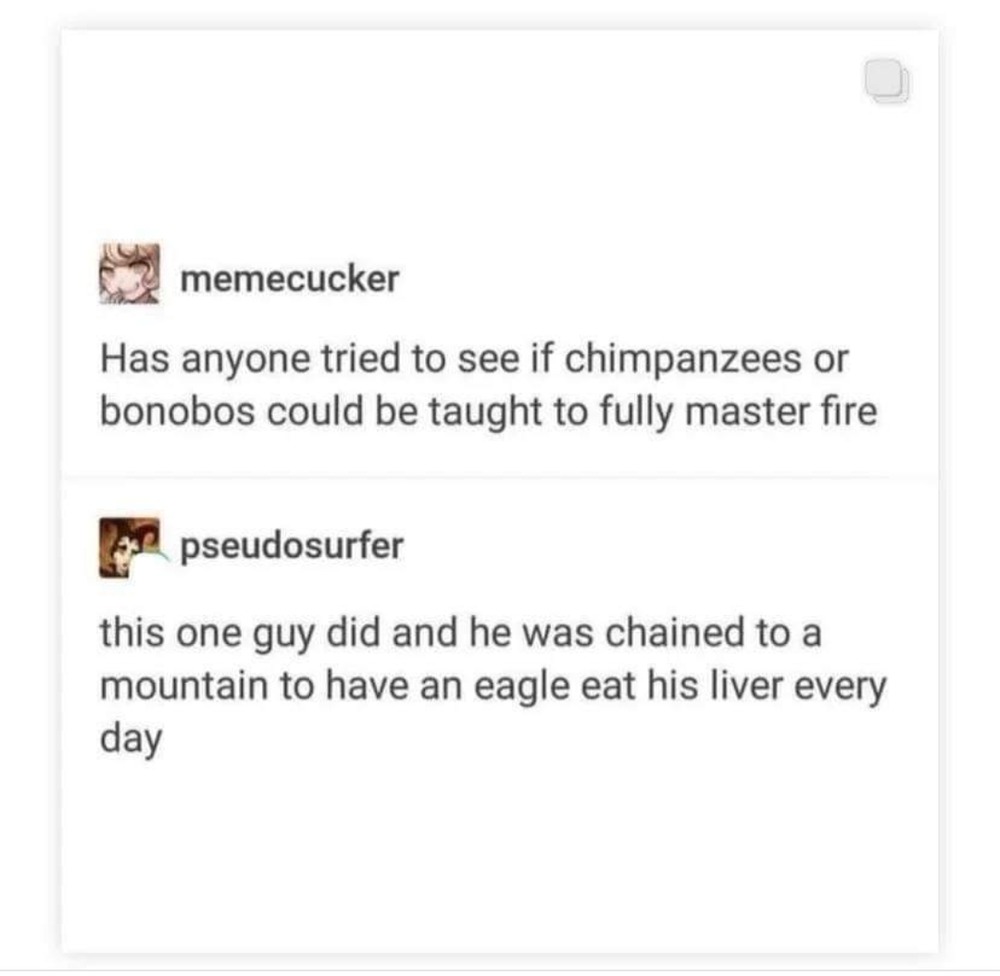Open the pseudosurfer username link
The image size is (1000, 976).
(292, 547)
